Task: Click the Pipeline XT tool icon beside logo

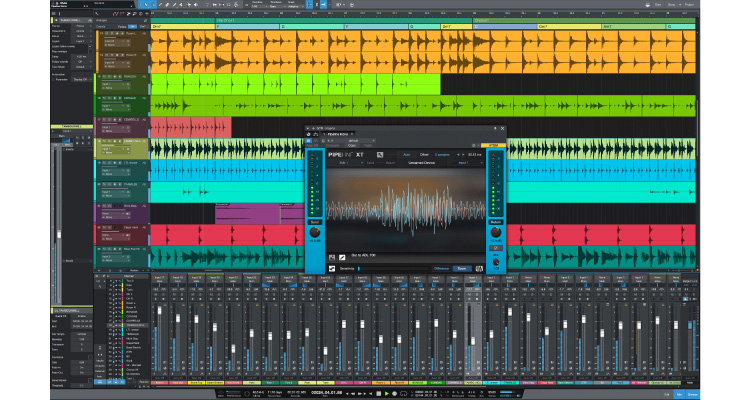Action: click(x=380, y=155)
